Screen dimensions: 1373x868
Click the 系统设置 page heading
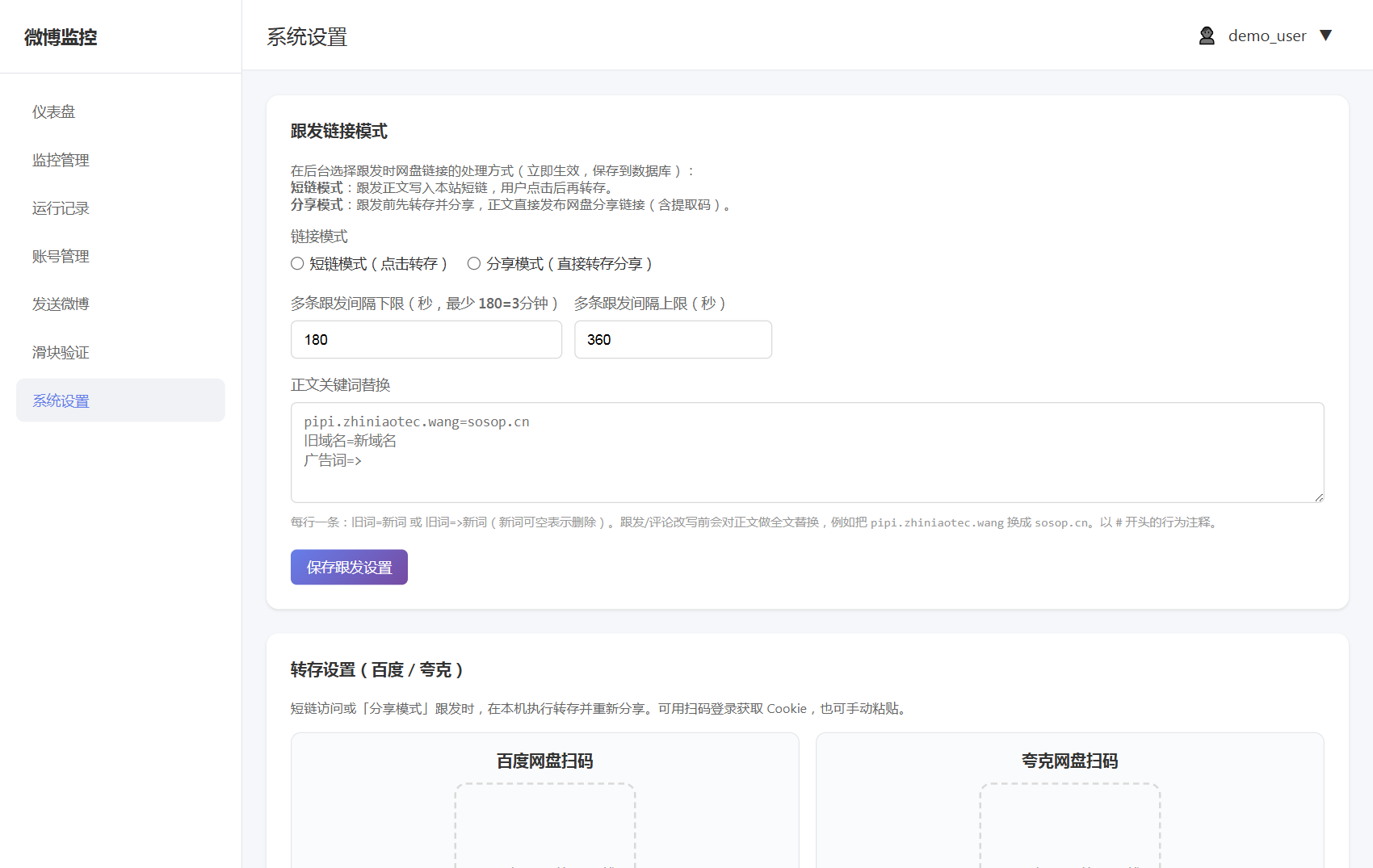(307, 37)
